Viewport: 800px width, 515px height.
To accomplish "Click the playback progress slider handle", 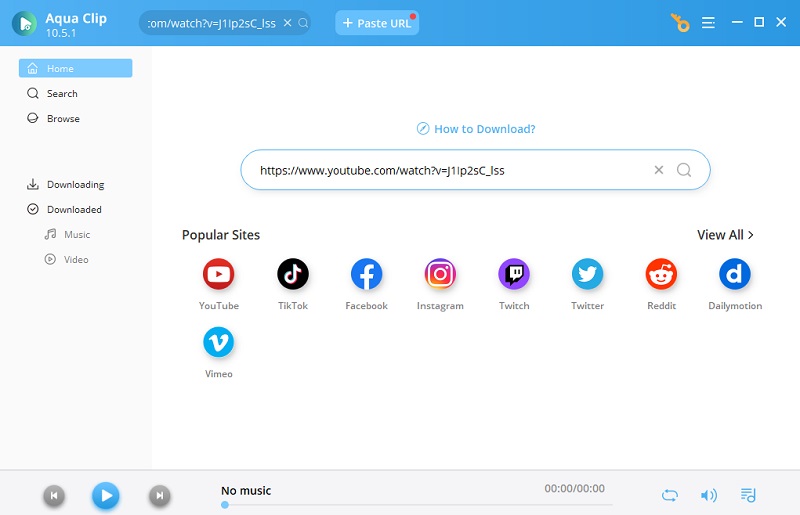I will (225, 505).
